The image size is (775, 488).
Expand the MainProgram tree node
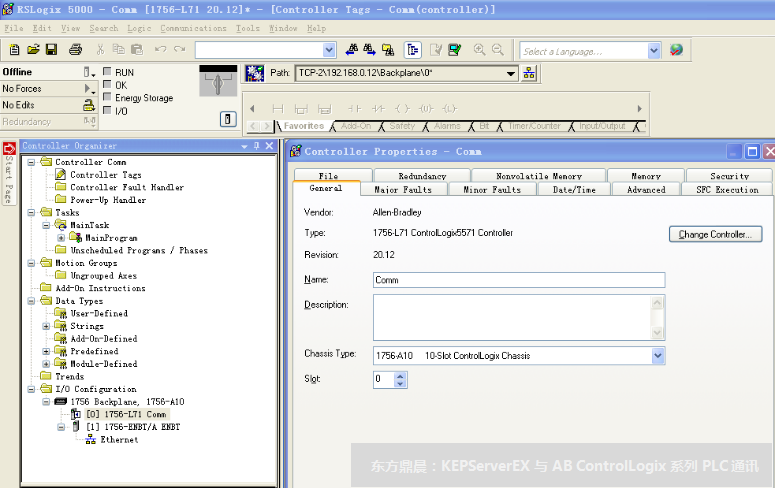point(61,238)
